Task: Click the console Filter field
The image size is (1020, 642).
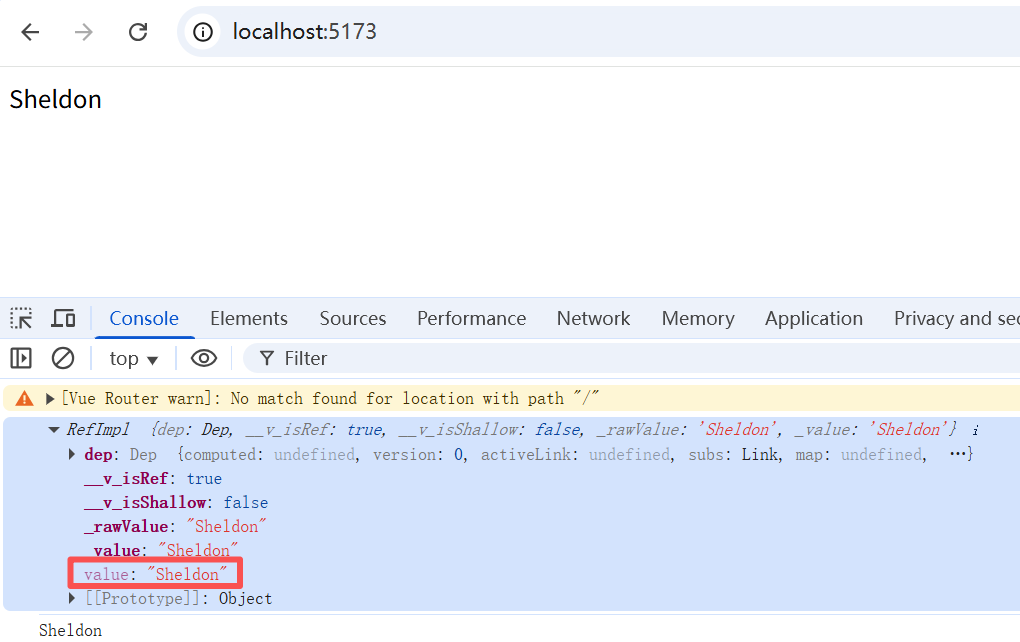Action: [x=631, y=358]
